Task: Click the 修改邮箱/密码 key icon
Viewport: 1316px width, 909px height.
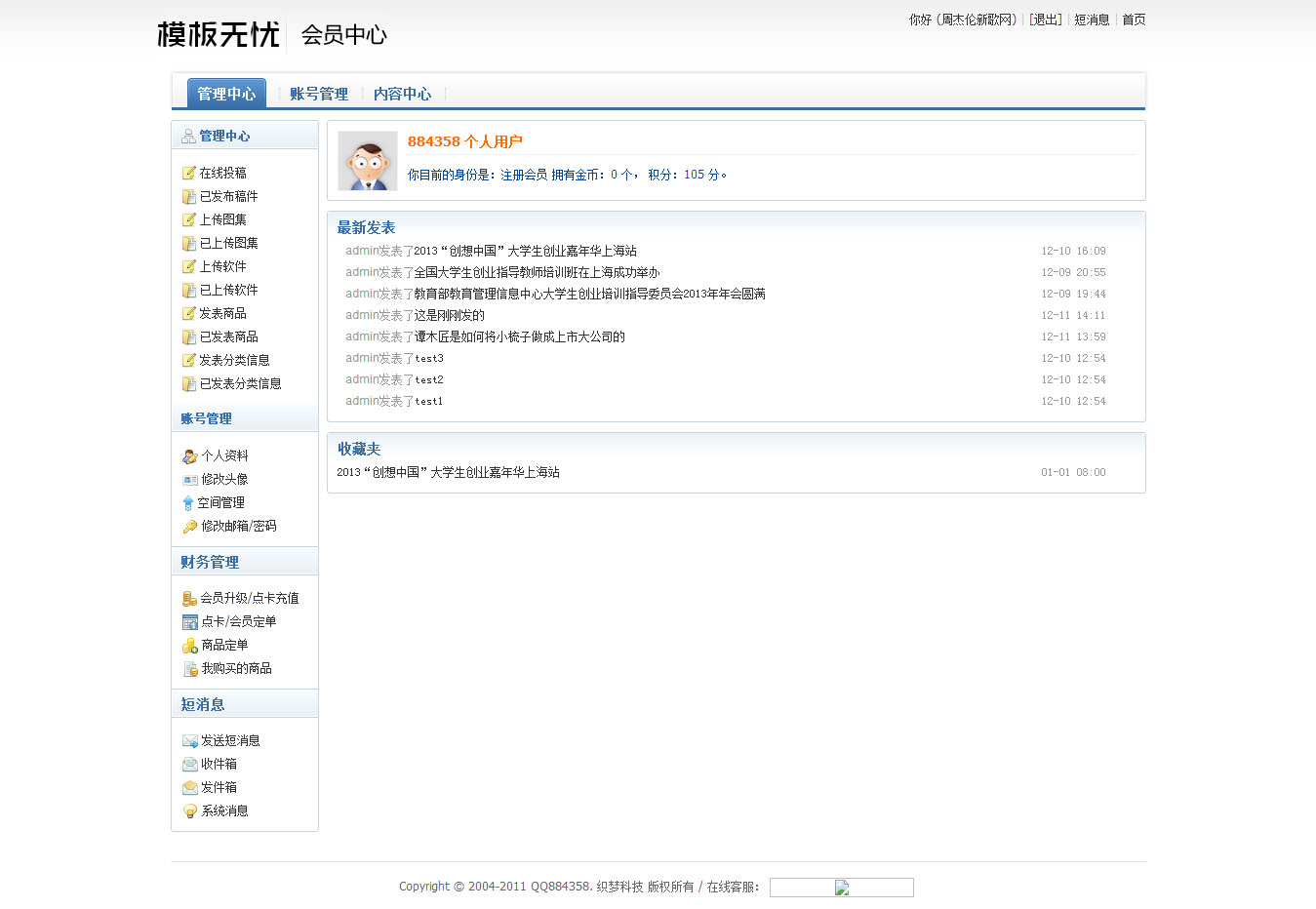Action: pyautogui.click(x=190, y=527)
